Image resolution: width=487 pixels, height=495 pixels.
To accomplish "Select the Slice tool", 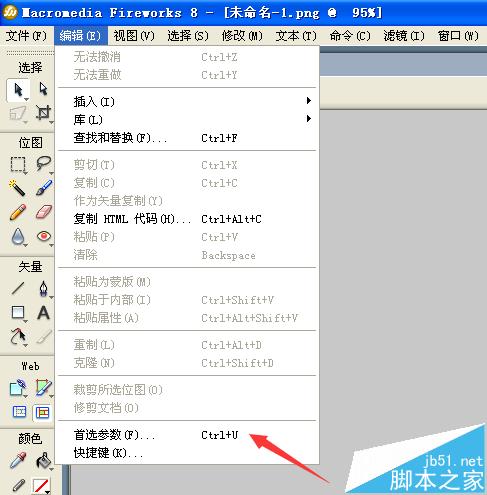I will coord(43,388).
